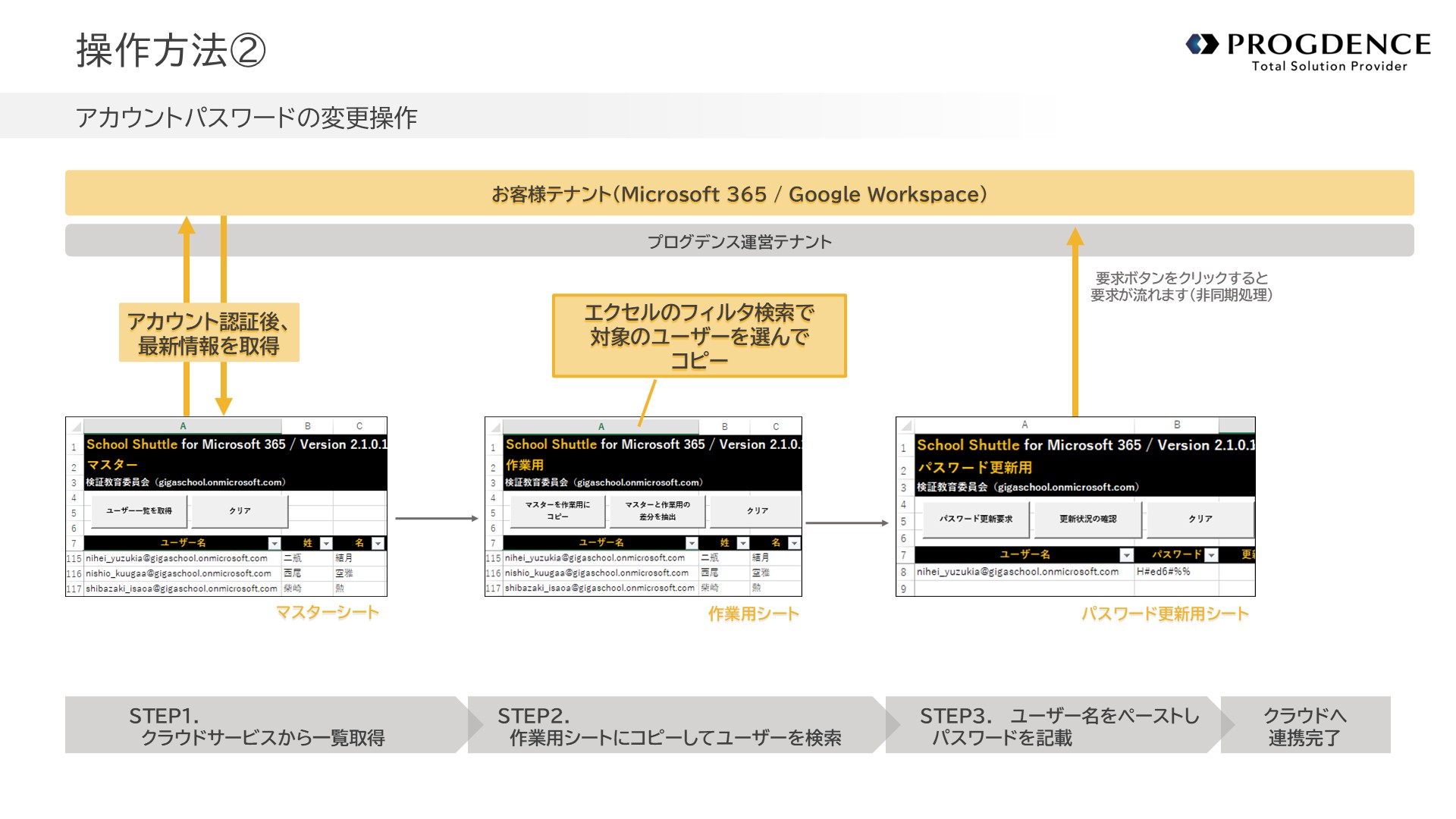Image resolution: width=1456 pixels, height=819 pixels.
Task: Select 空雅 cell in マスター sheet
Action: (359, 574)
